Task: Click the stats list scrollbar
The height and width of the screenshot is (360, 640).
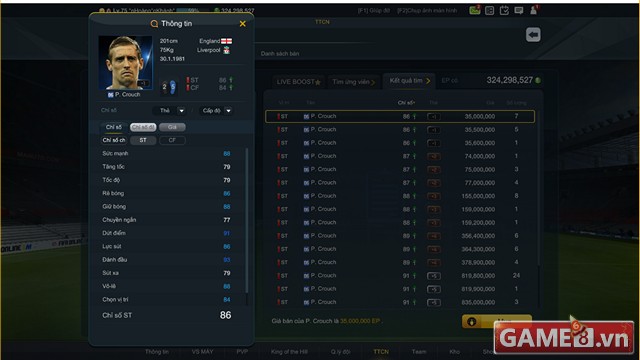Action: (x=247, y=220)
